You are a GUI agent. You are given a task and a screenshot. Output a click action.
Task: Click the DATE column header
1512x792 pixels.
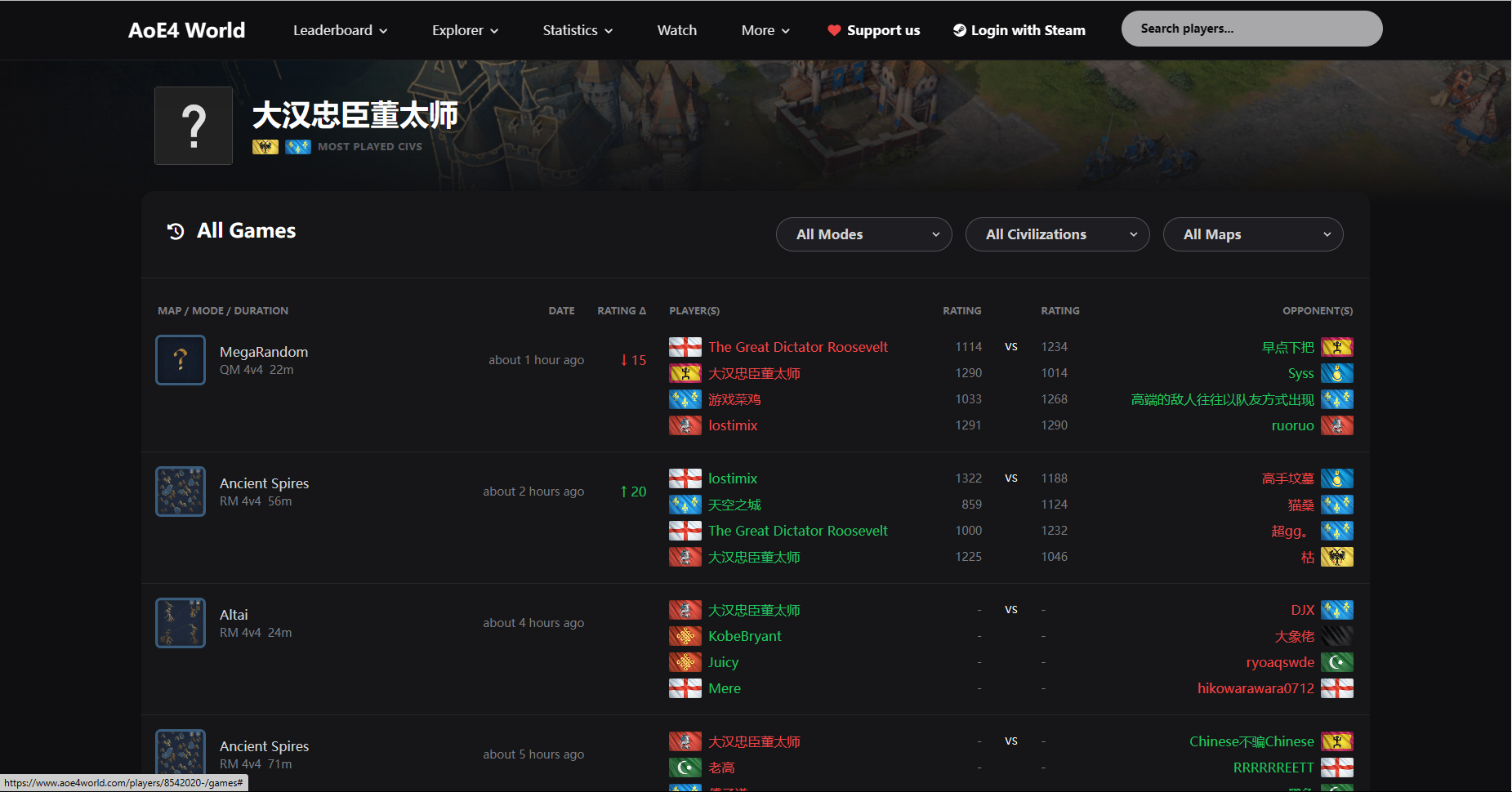pyautogui.click(x=561, y=311)
